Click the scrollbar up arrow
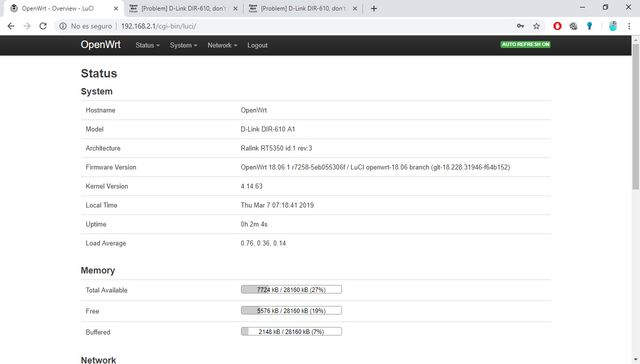Screen dimensions: 640x364 [x=636, y=39]
